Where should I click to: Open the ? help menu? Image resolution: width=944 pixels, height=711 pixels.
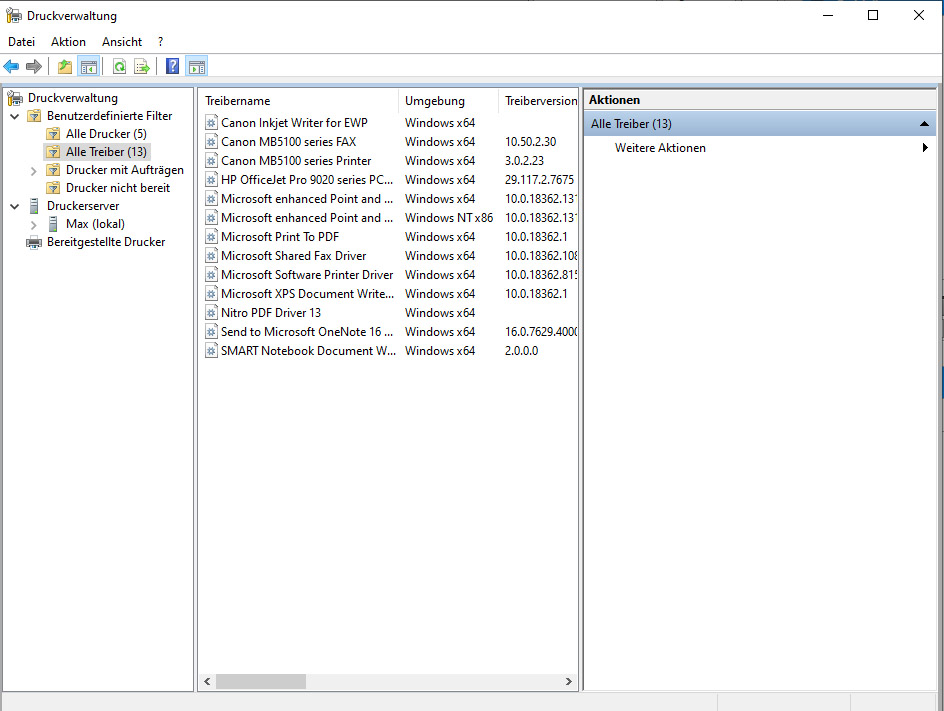coord(160,42)
